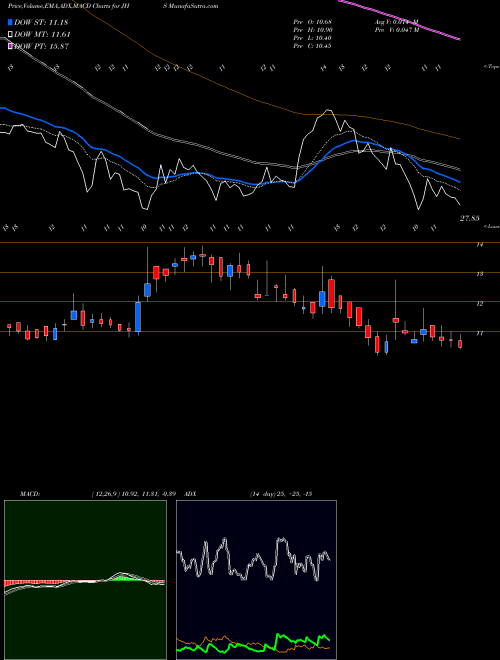Select the 'DOW MT: 11.61' legend text
The image size is (500, 660).
coord(42,35)
